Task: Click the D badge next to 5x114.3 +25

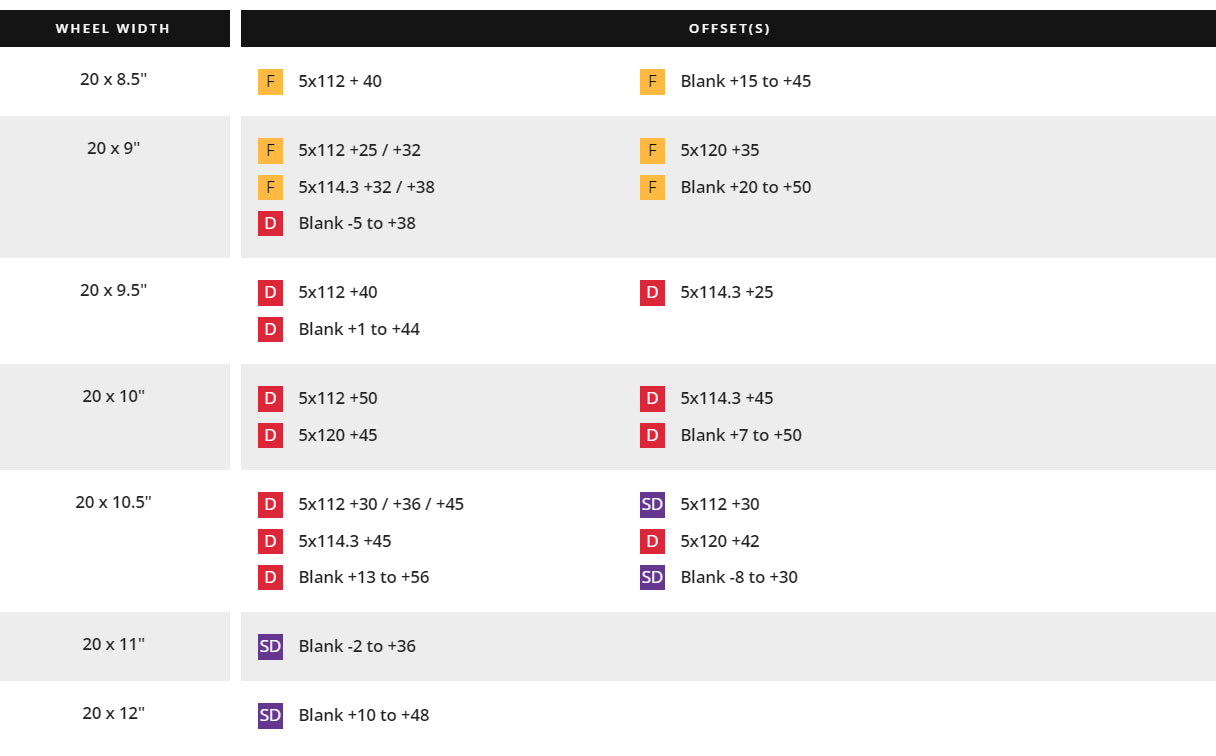Action: (x=652, y=293)
